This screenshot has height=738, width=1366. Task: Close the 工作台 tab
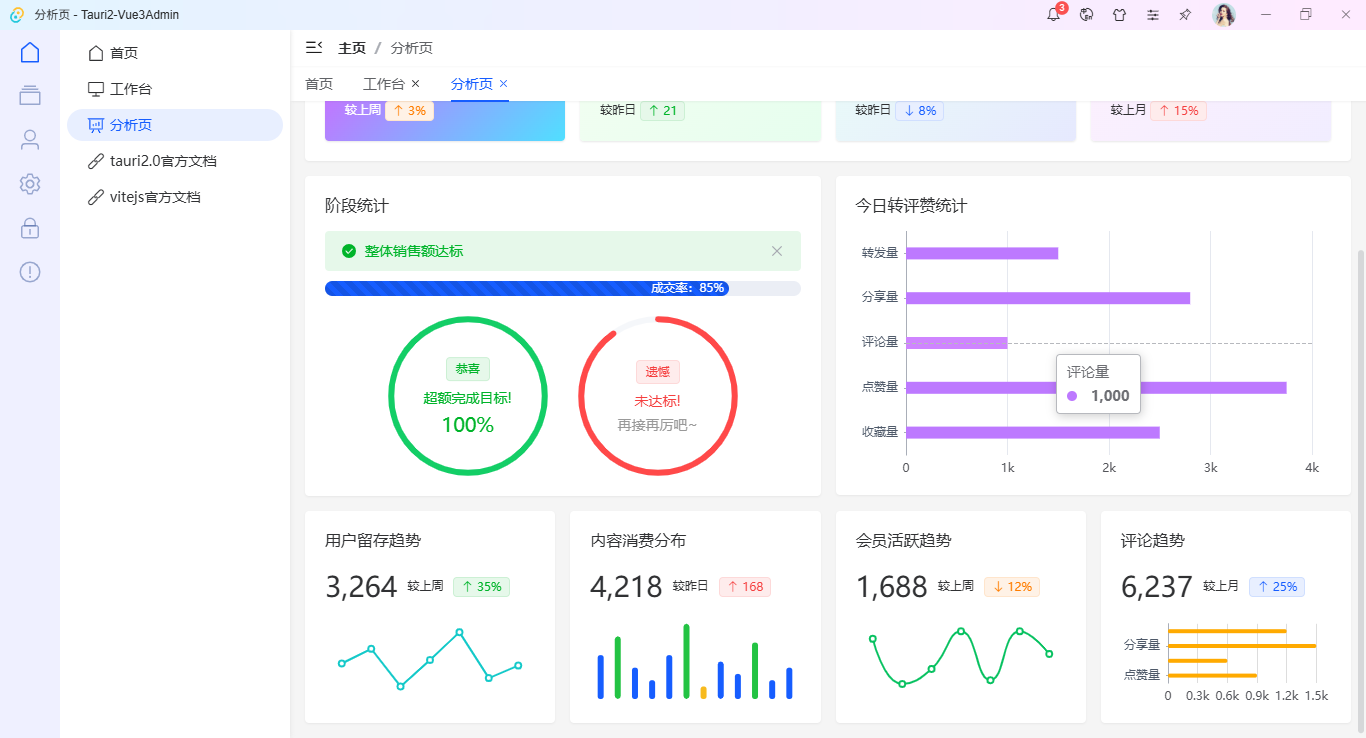(x=416, y=84)
